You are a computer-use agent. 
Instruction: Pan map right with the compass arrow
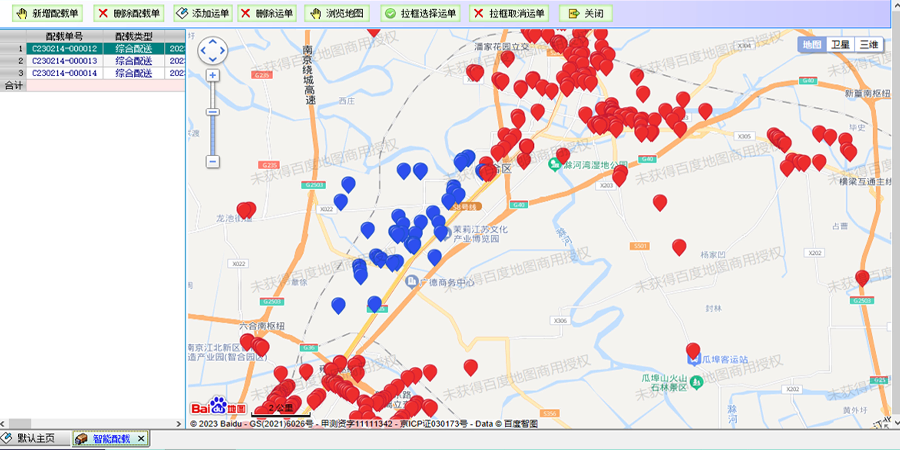pyautogui.click(x=223, y=51)
